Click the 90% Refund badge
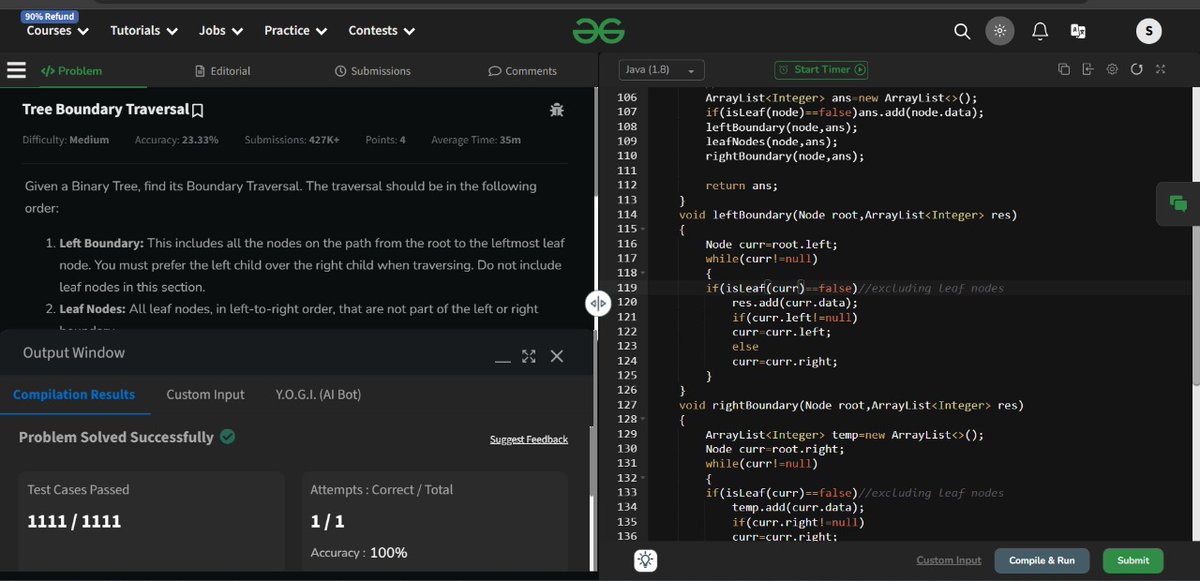The image size is (1200, 581). tap(51, 16)
